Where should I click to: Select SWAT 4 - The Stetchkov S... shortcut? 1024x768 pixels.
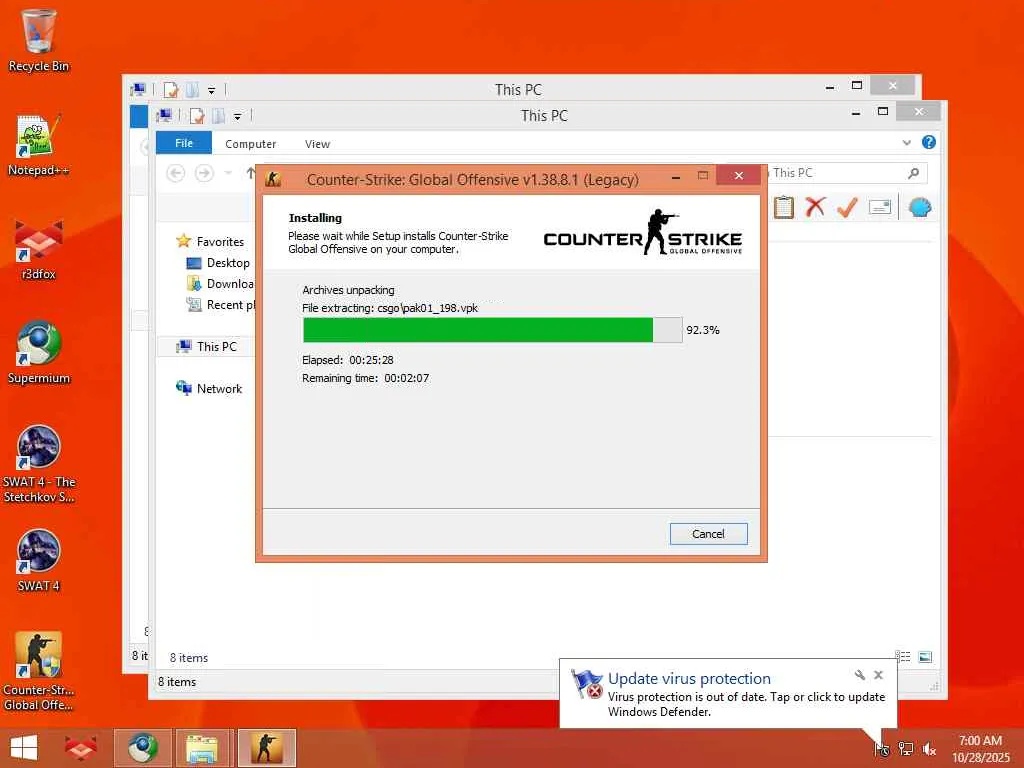(x=39, y=464)
